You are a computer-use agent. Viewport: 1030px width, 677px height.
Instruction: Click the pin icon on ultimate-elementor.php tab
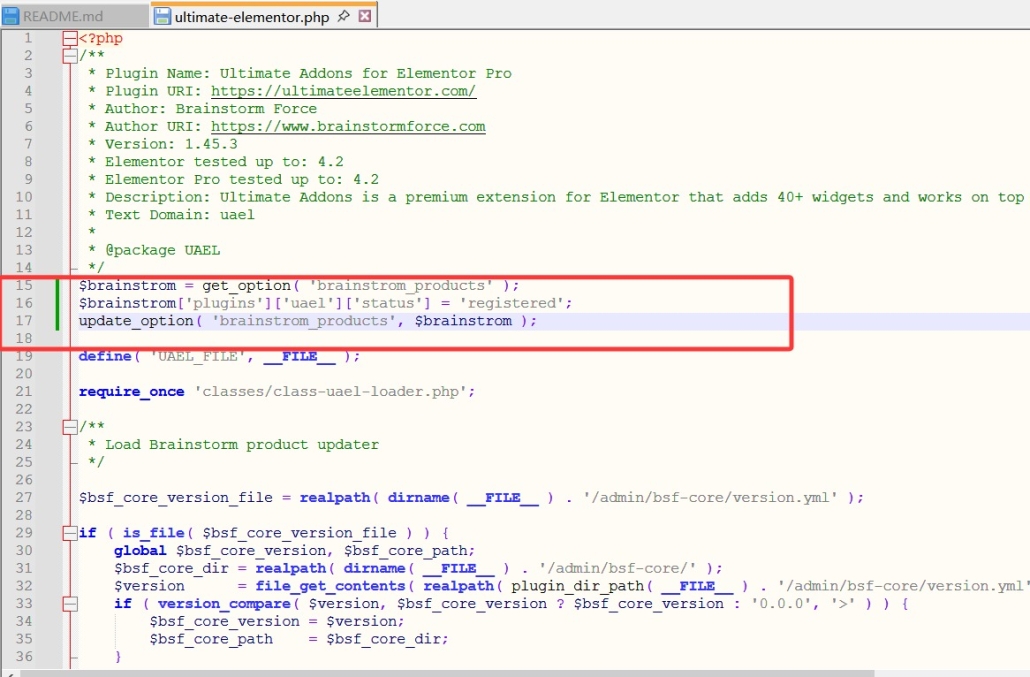[x=344, y=16]
